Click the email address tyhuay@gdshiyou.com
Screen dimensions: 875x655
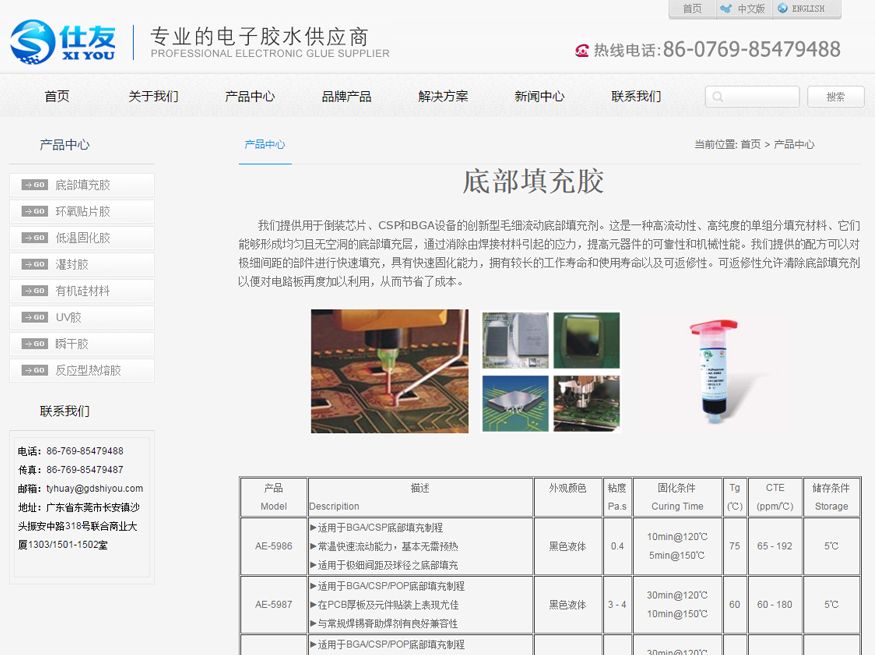(94, 488)
